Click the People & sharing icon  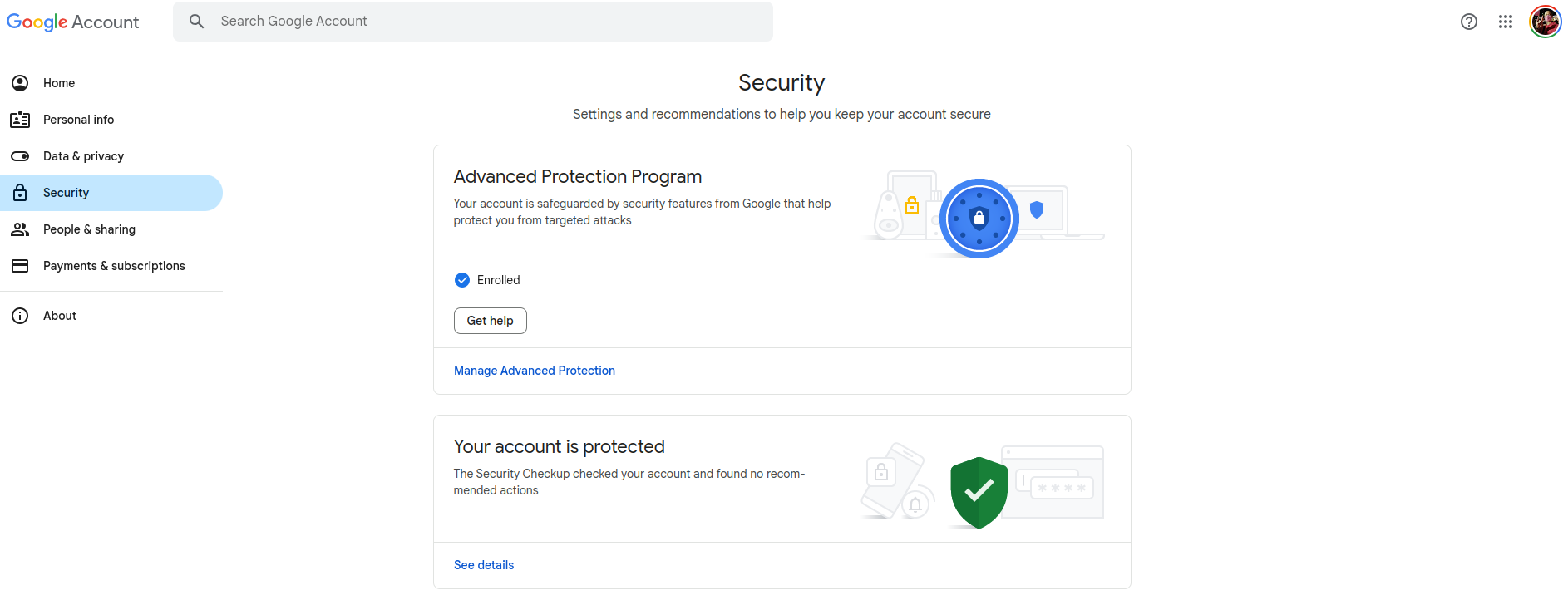[20, 229]
